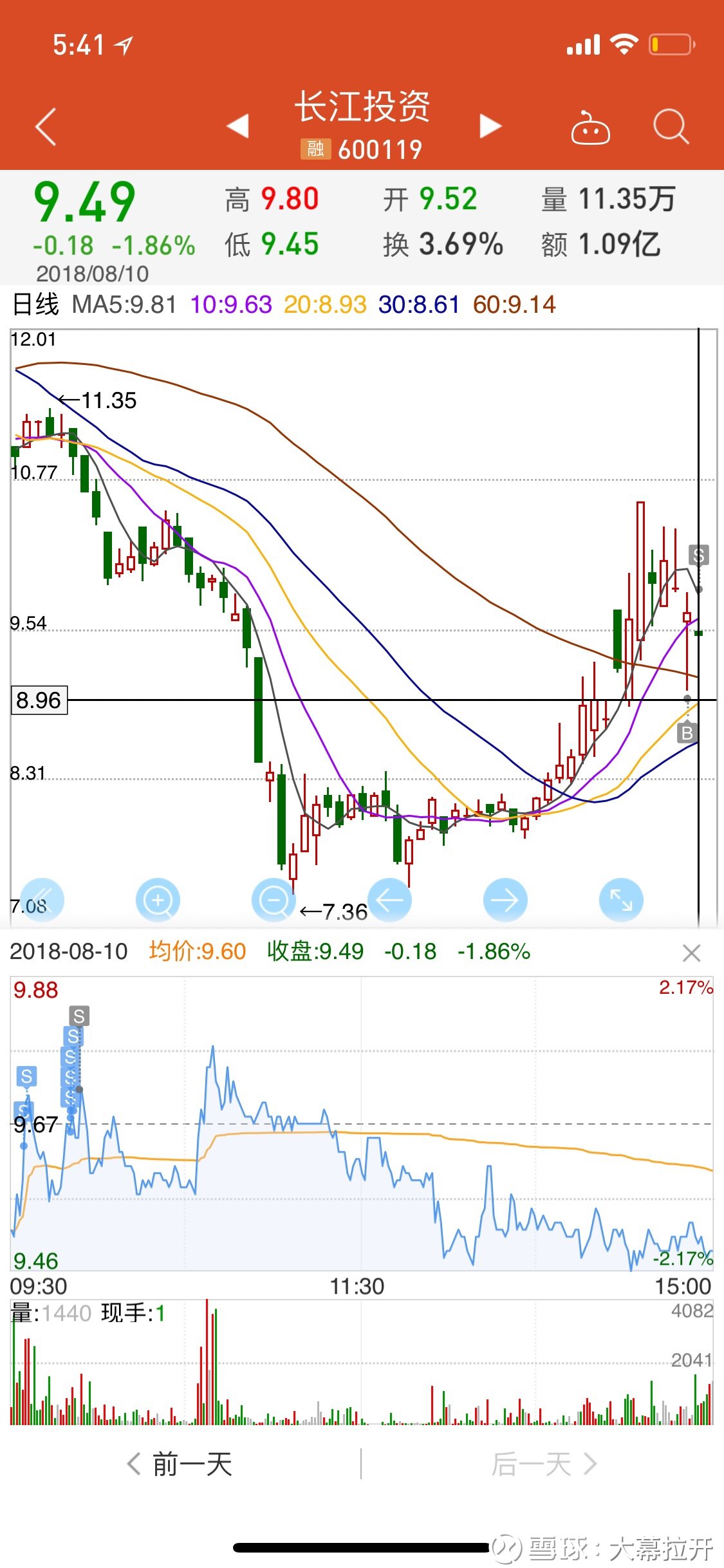Tap the current price 9.49
Screen dimensions: 724x1568
(84, 202)
